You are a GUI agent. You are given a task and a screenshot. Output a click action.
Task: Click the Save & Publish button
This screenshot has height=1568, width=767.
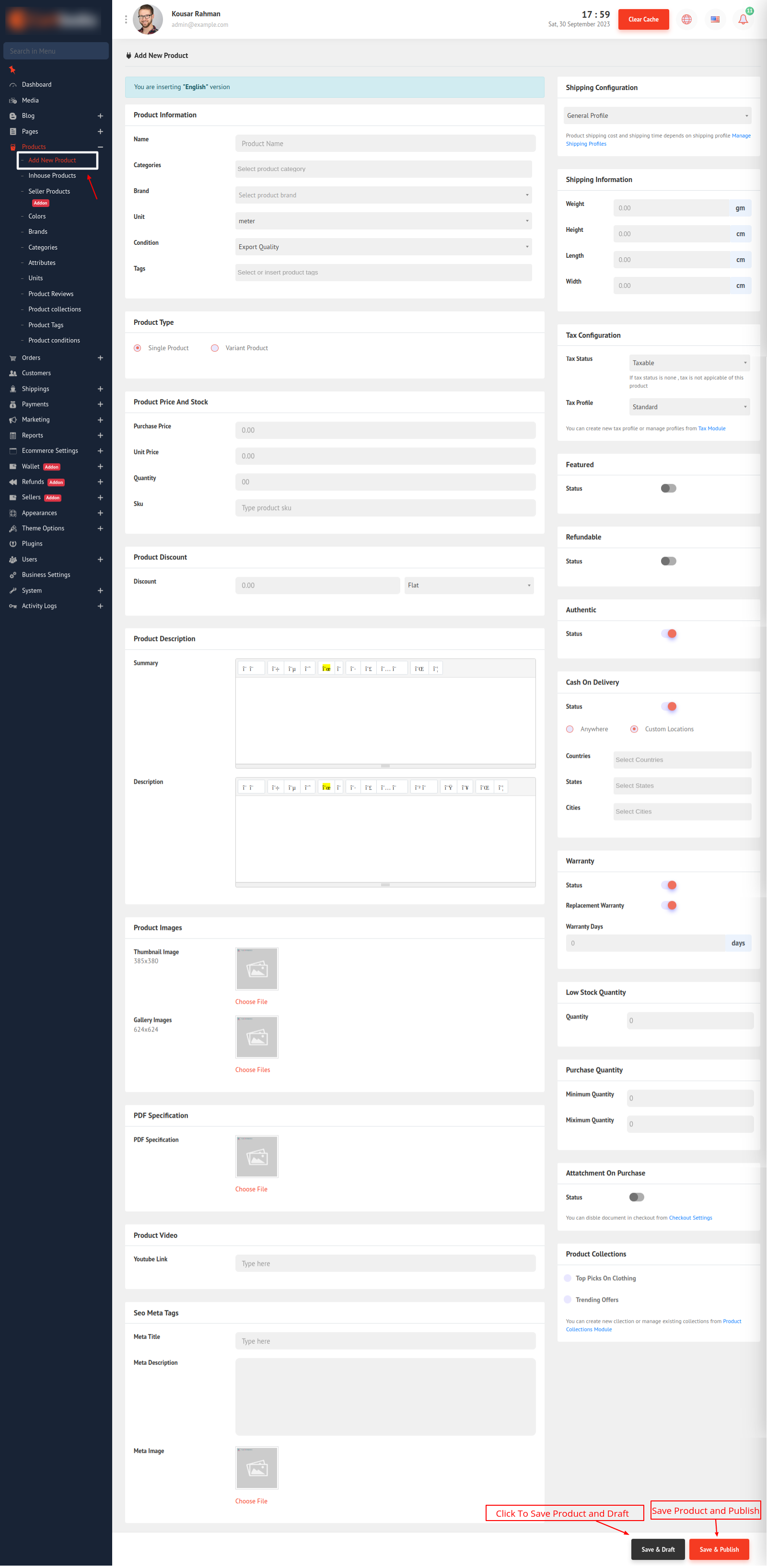[718, 1549]
